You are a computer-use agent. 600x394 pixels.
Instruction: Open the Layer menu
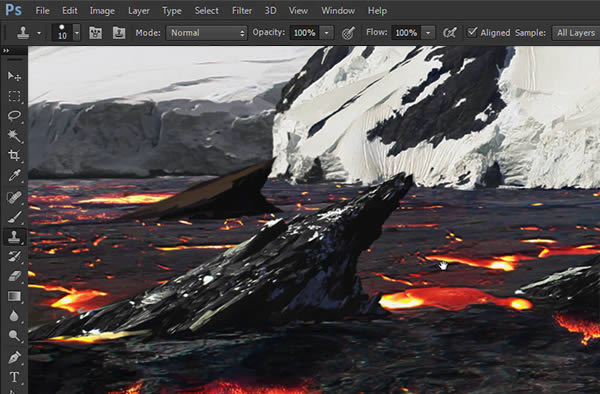click(x=139, y=11)
